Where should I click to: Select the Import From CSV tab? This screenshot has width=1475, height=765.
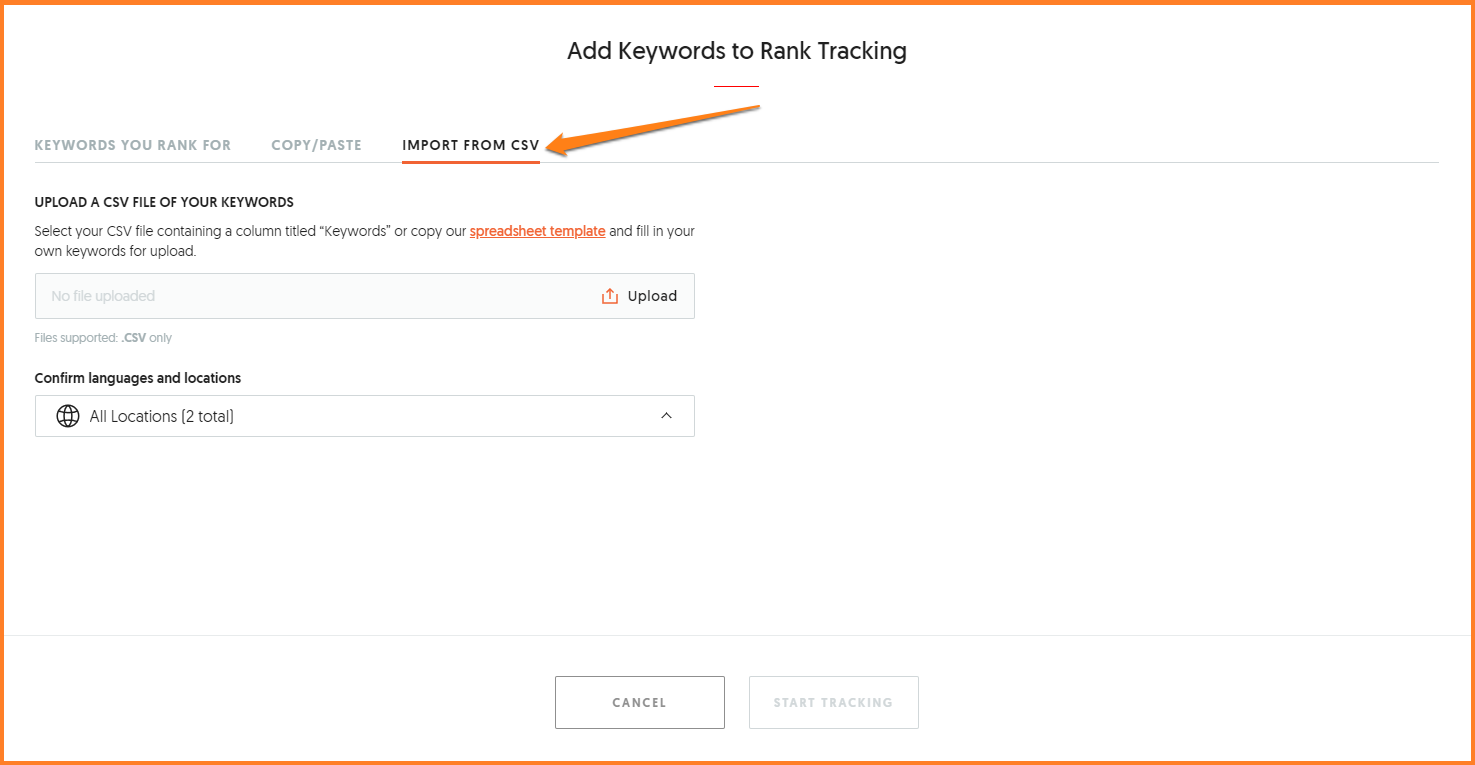tap(470, 145)
